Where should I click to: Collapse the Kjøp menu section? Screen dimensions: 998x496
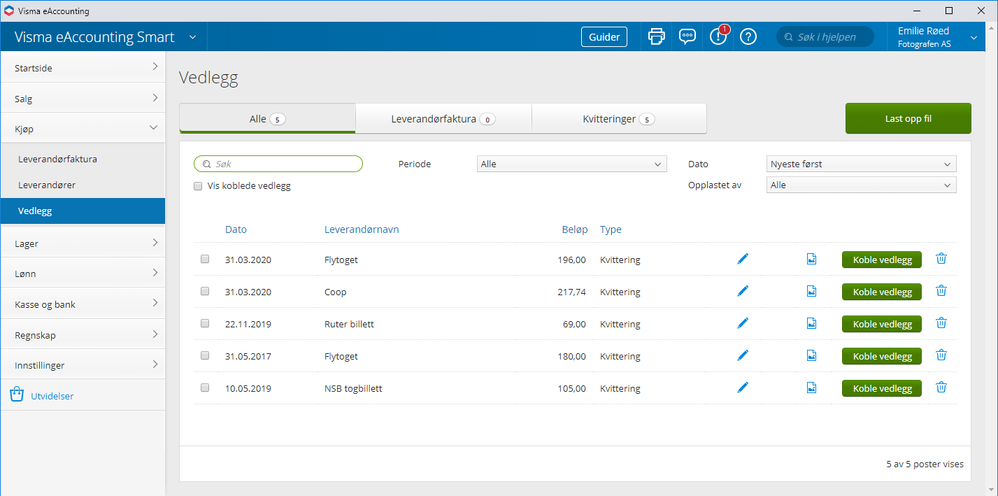(83, 129)
